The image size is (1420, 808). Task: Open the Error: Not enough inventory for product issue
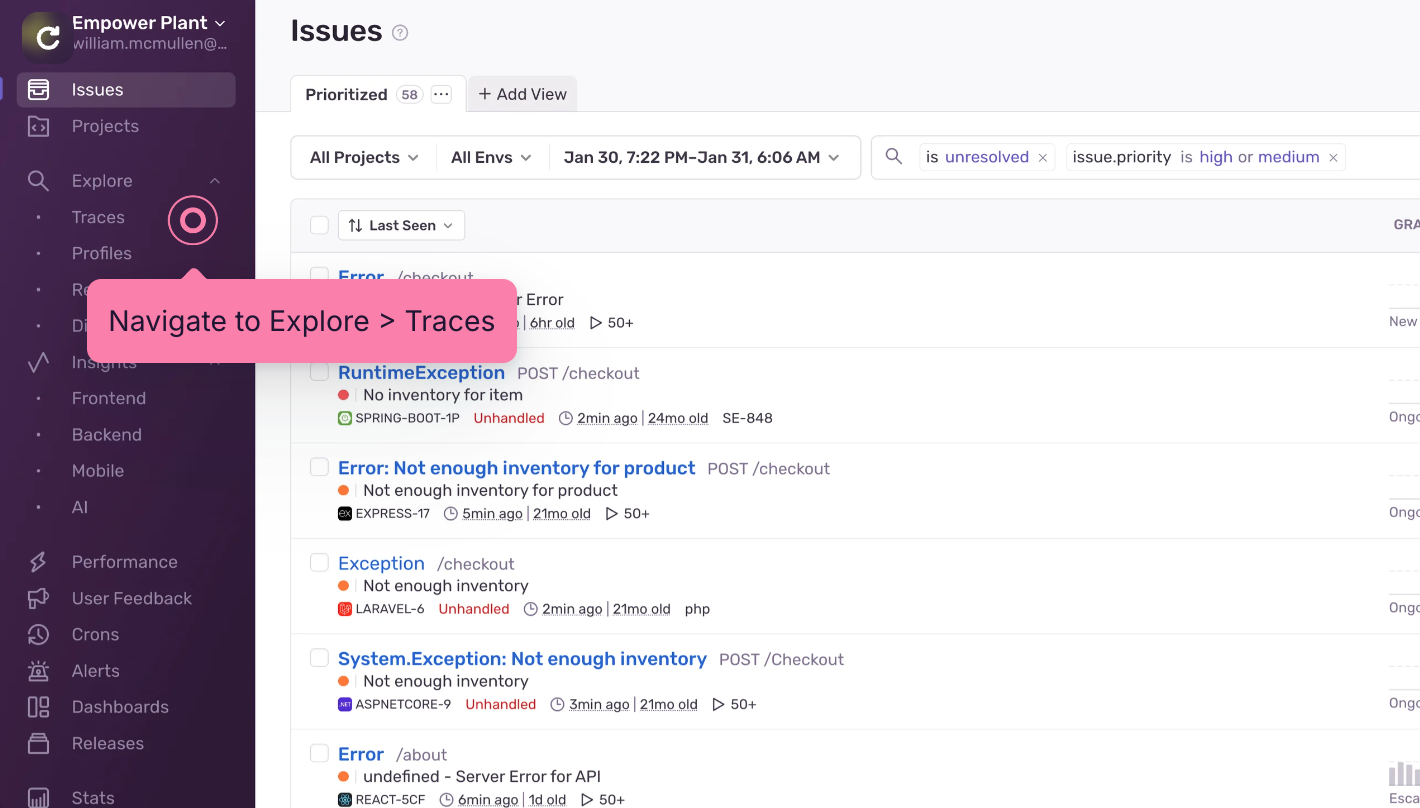coord(516,467)
